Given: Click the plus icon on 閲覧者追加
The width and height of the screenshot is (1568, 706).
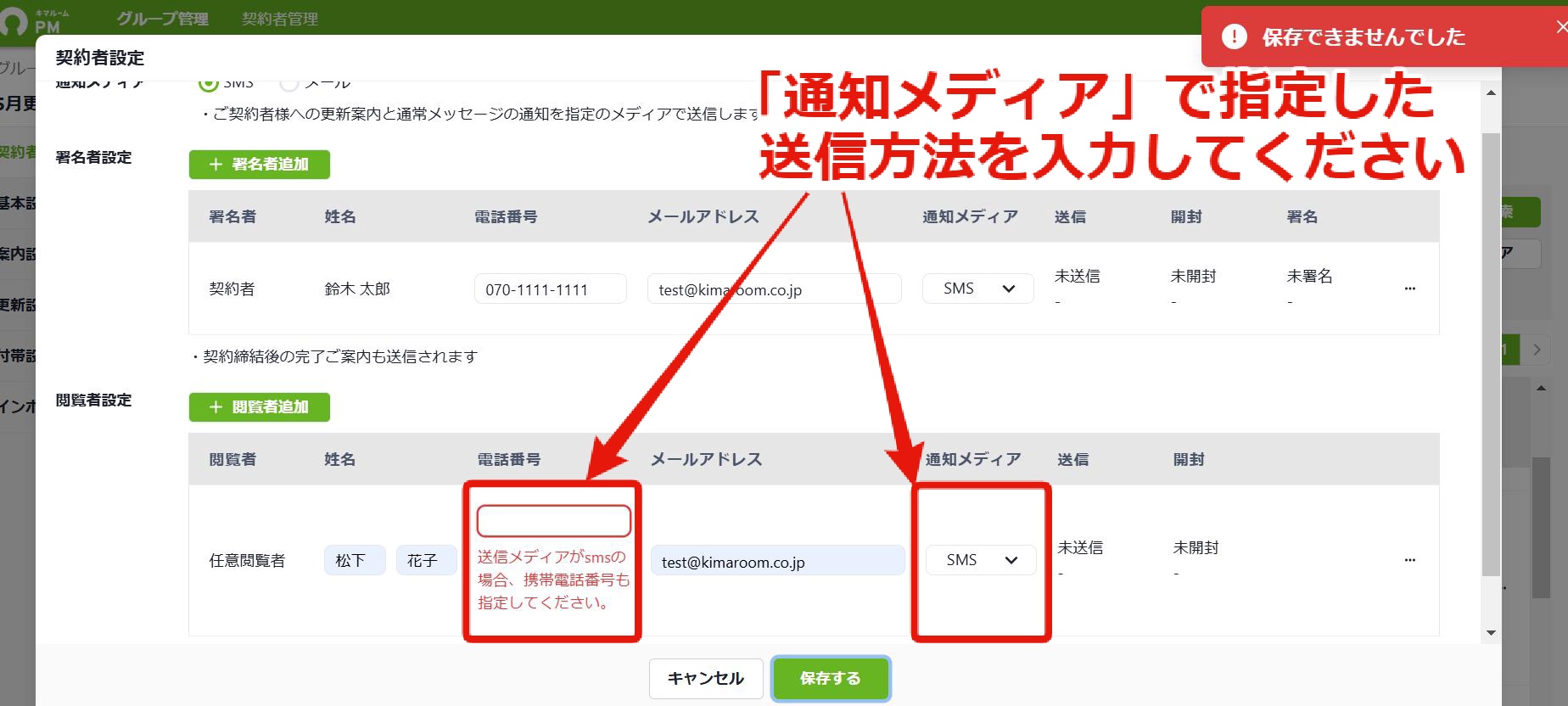Looking at the screenshot, I should coord(216,406).
